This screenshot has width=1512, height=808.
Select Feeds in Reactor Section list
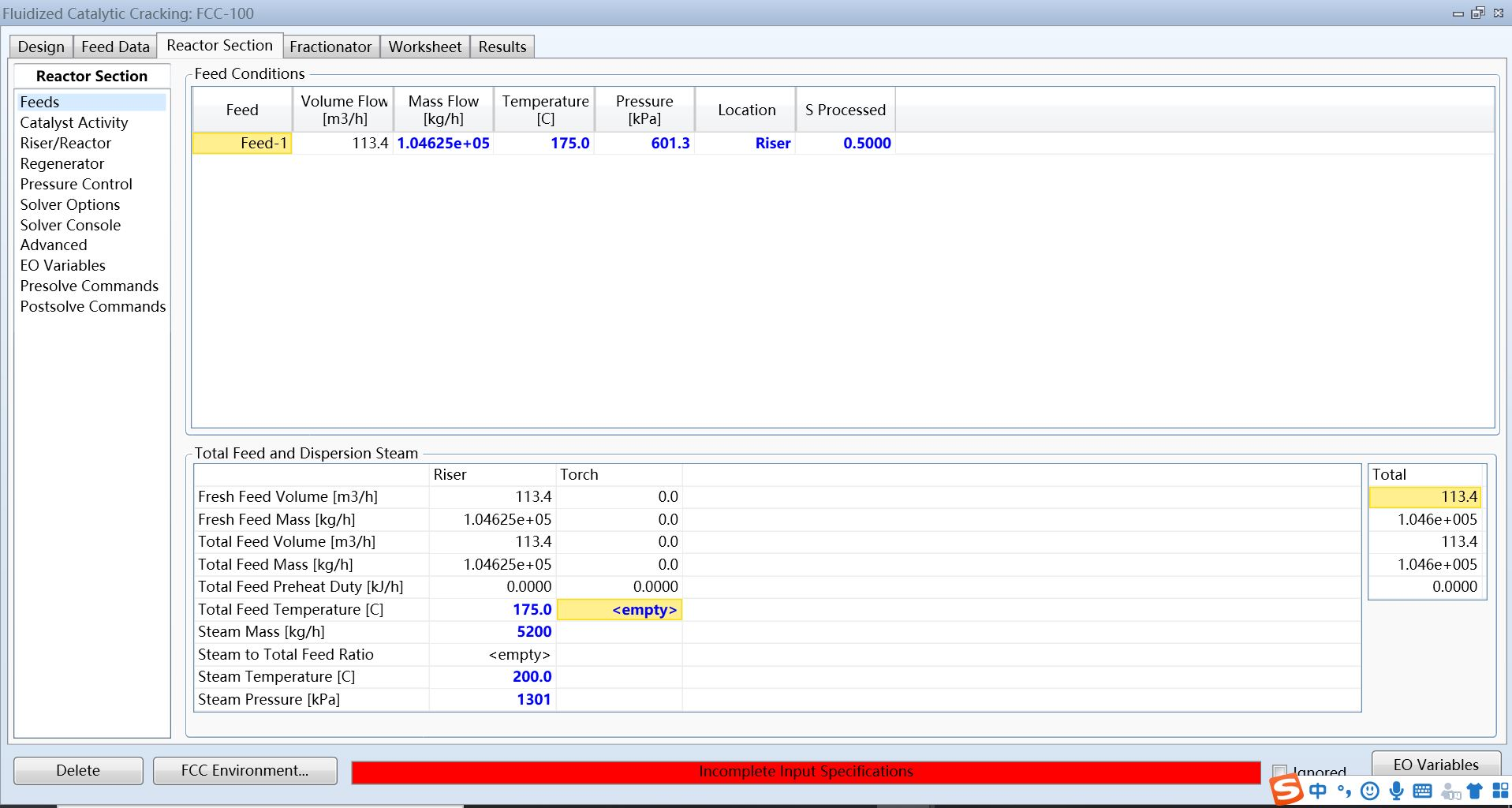91,102
